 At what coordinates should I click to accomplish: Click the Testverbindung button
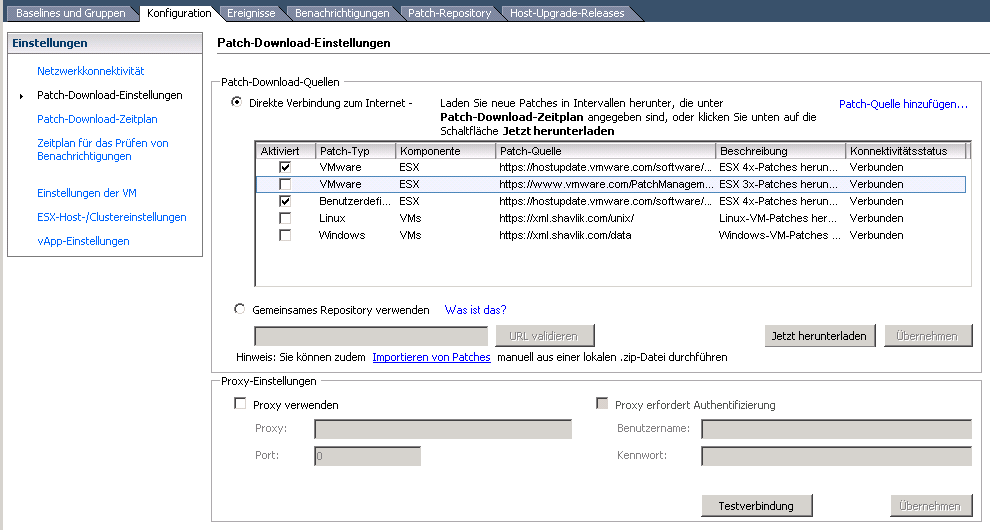point(756,506)
